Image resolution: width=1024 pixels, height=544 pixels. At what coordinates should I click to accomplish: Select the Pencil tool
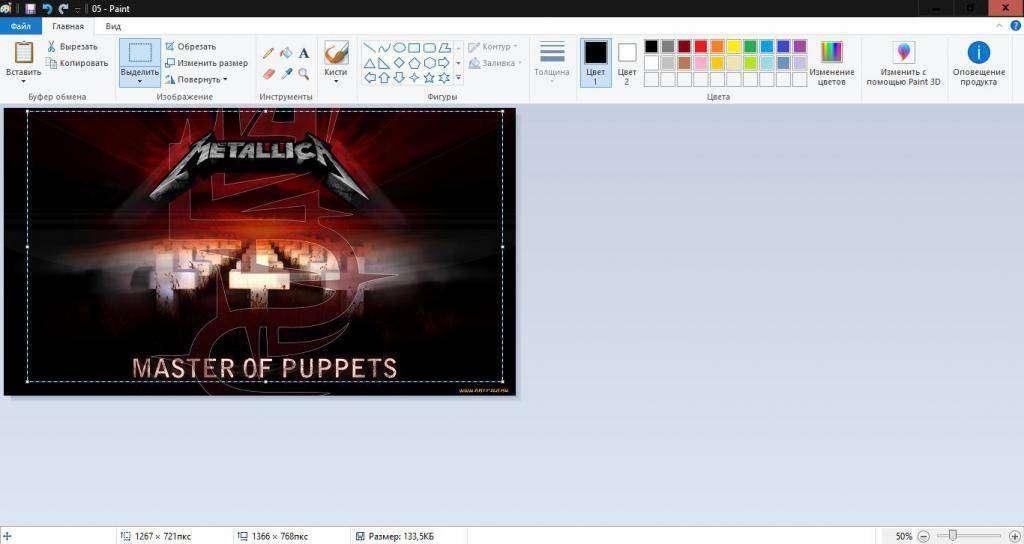click(268, 54)
